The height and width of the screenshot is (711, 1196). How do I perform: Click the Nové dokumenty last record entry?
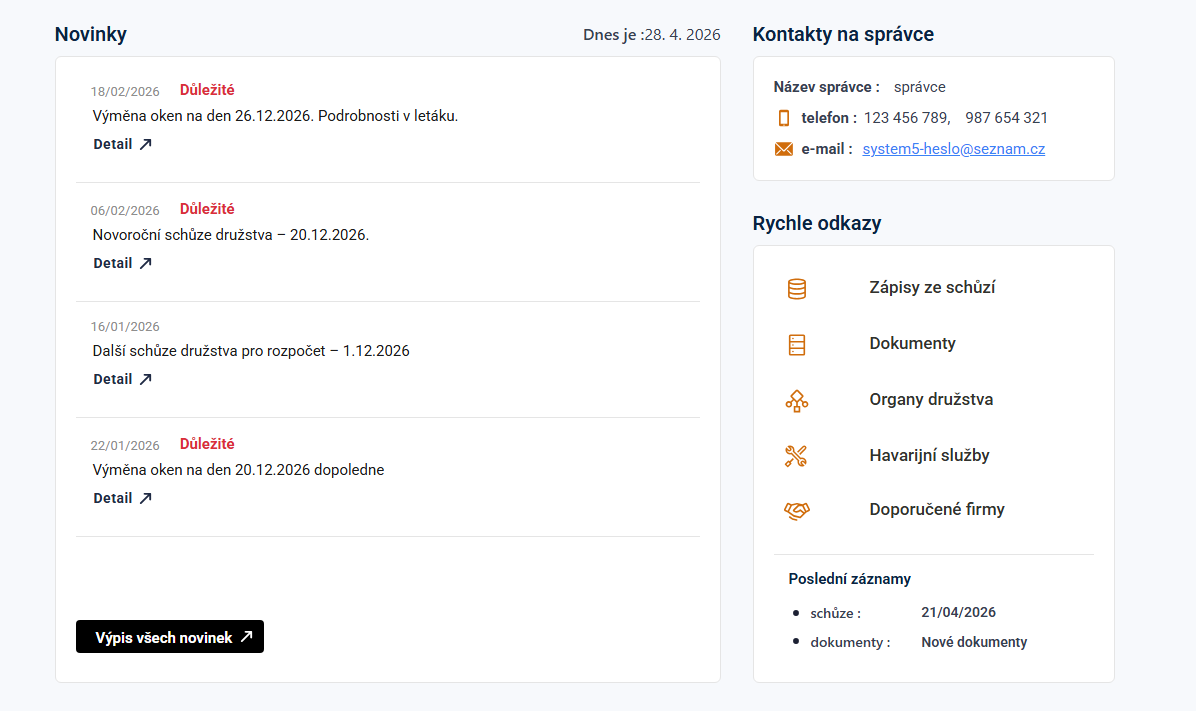[x=973, y=642]
